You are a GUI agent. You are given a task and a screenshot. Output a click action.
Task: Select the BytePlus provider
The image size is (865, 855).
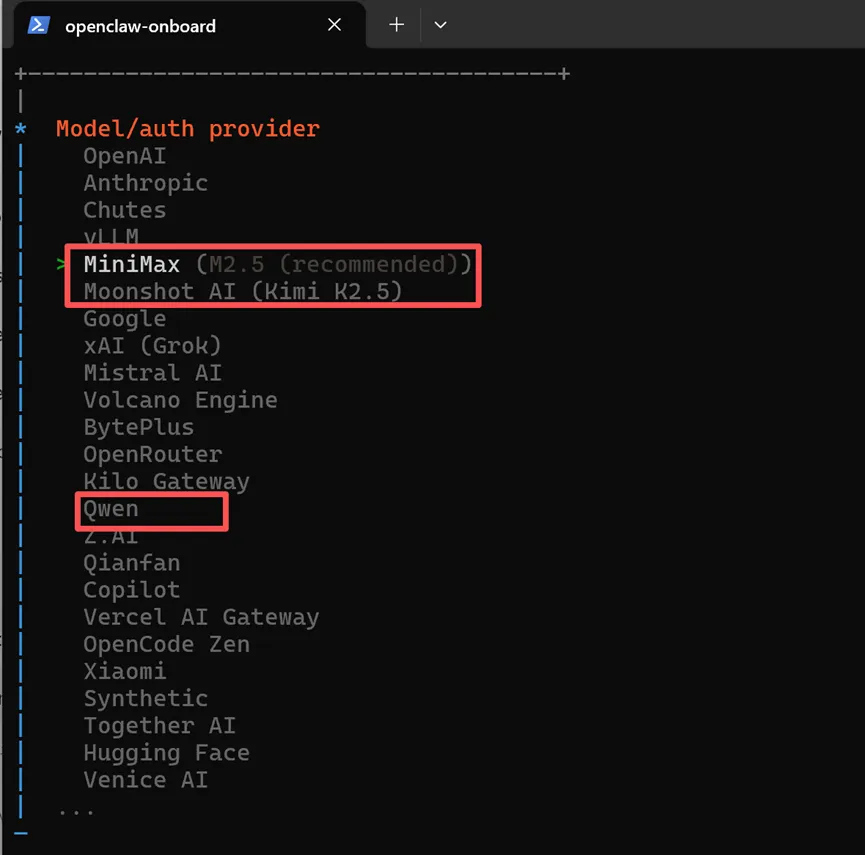click(138, 428)
